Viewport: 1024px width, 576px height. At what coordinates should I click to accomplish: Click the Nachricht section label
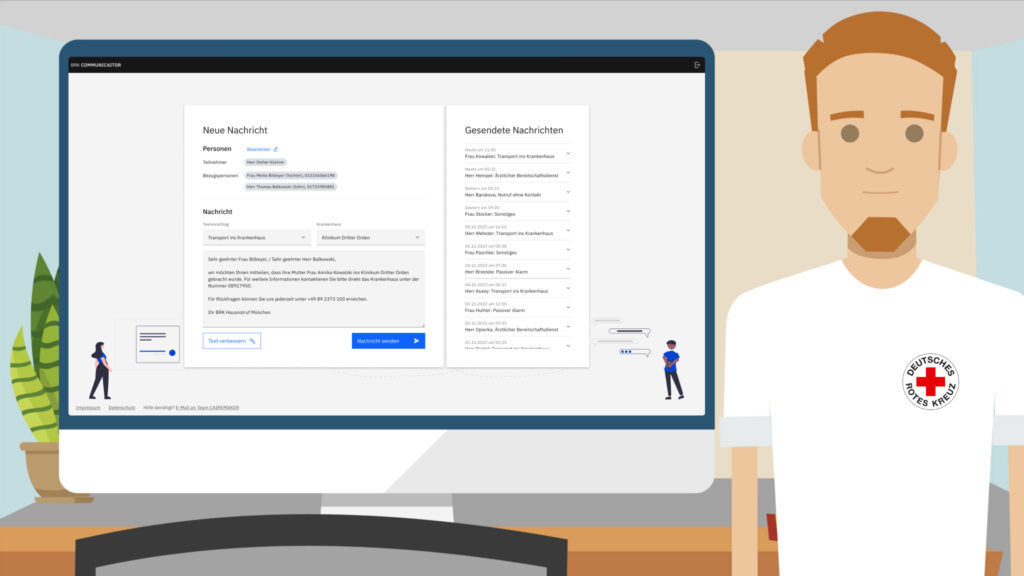[x=217, y=212]
